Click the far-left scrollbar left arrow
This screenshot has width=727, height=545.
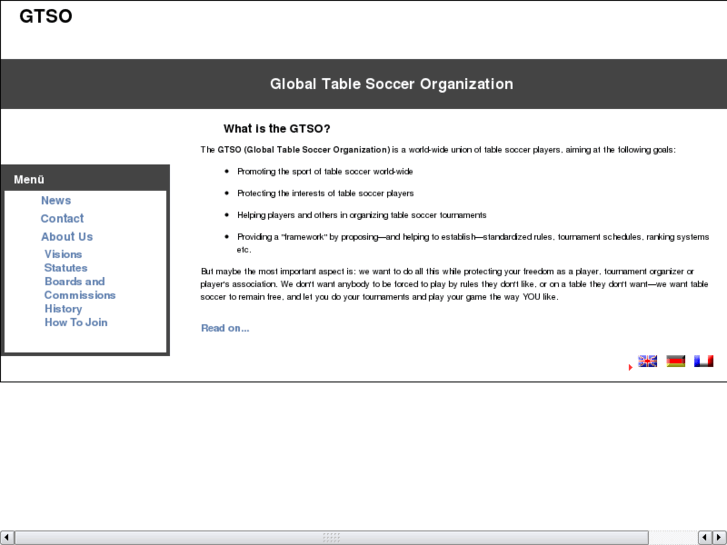pyautogui.click(x=7, y=538)
